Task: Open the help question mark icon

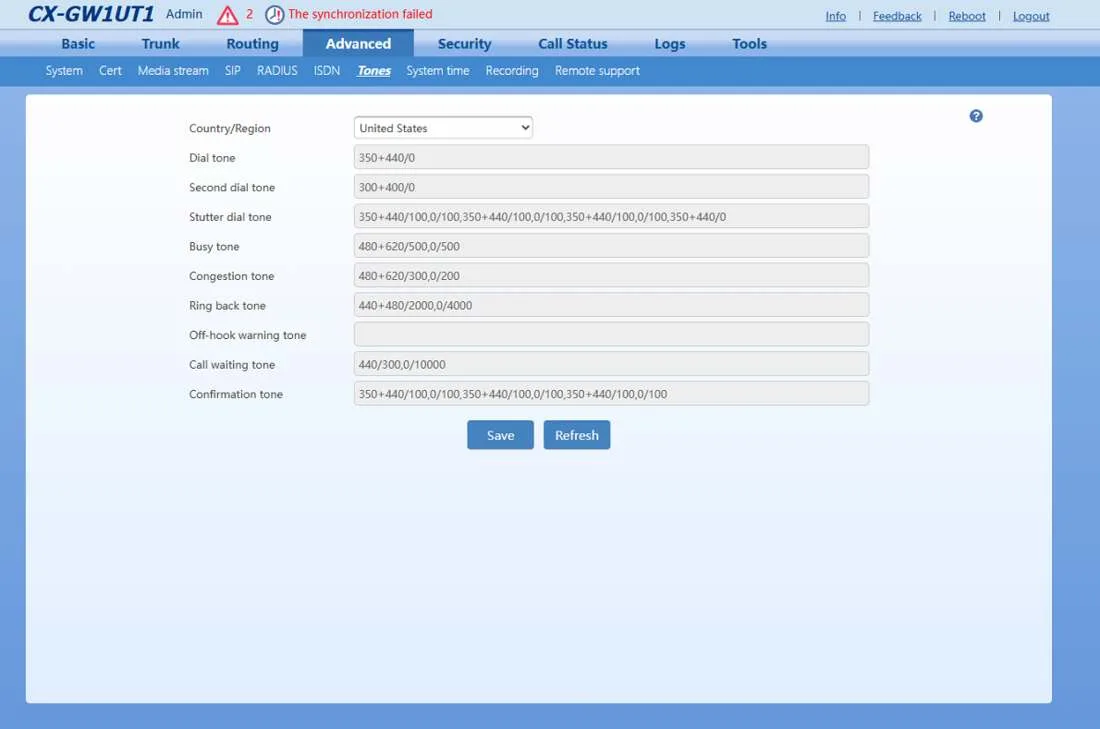Action: (976, 116)
